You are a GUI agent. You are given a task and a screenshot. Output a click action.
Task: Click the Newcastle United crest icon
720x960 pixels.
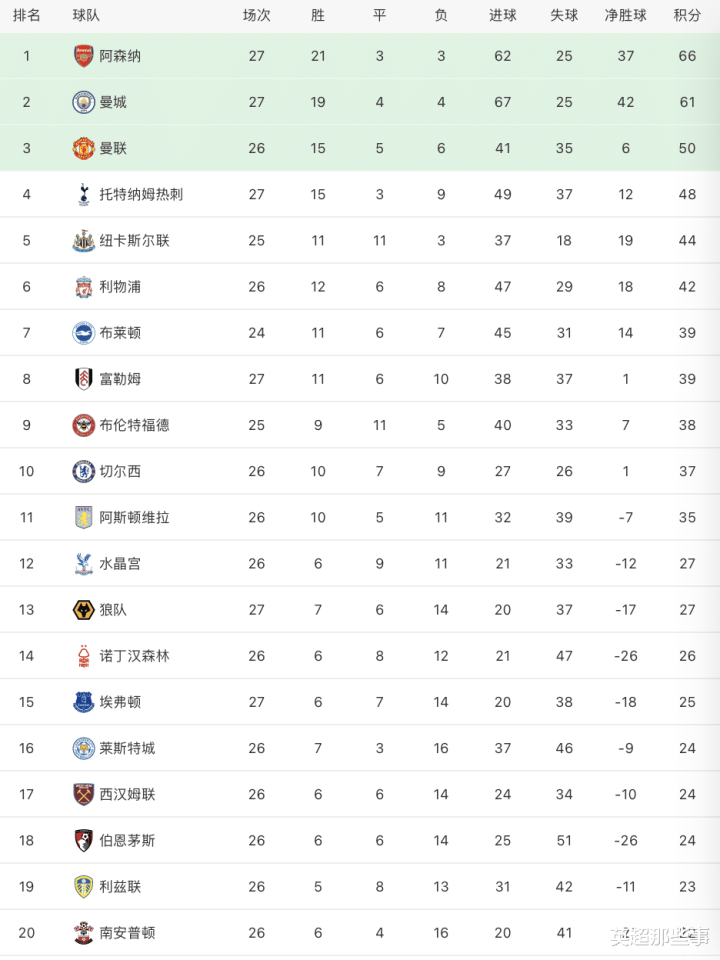(83, 241)
